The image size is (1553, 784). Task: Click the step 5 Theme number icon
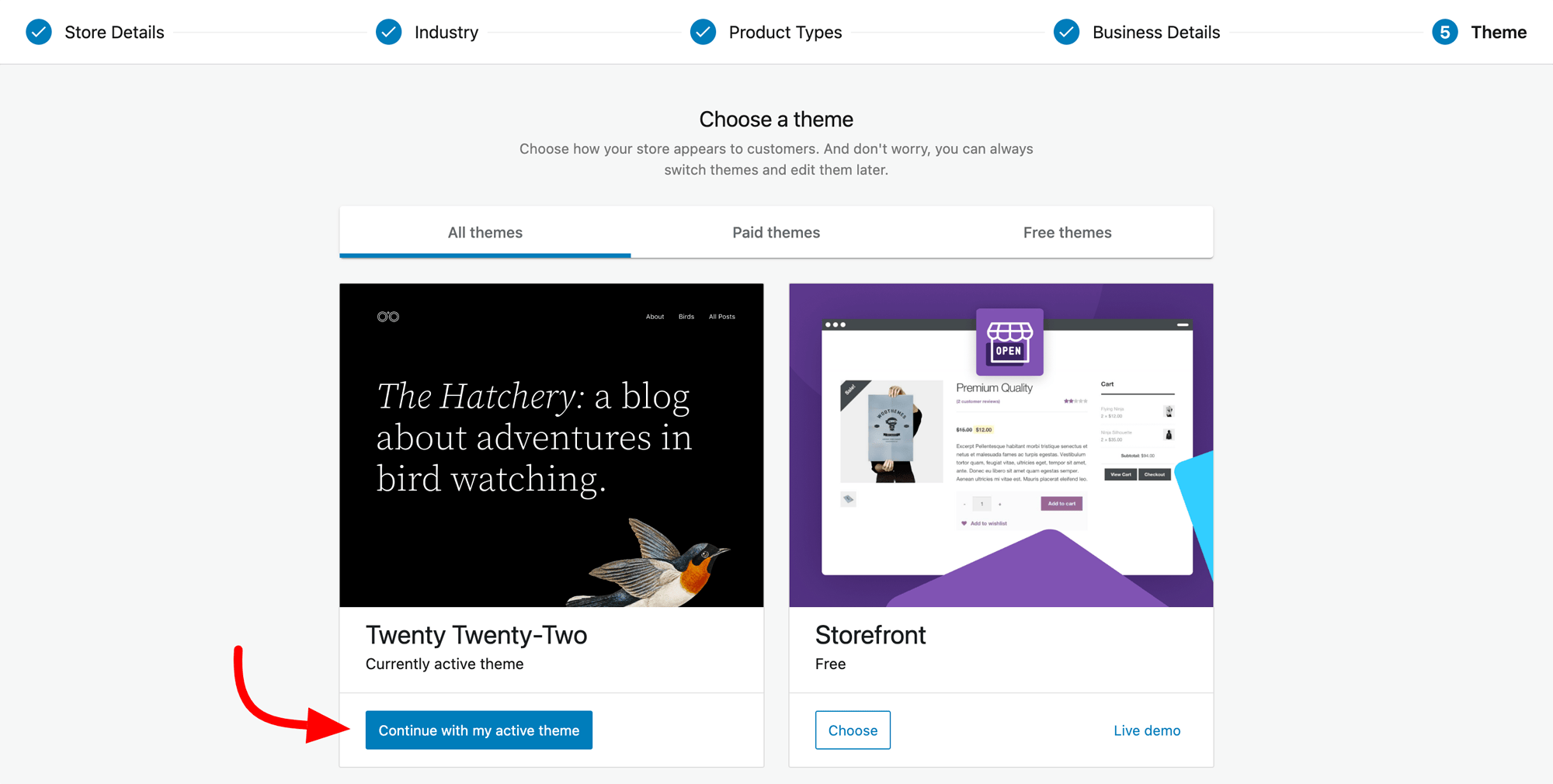coord(1445,32)
